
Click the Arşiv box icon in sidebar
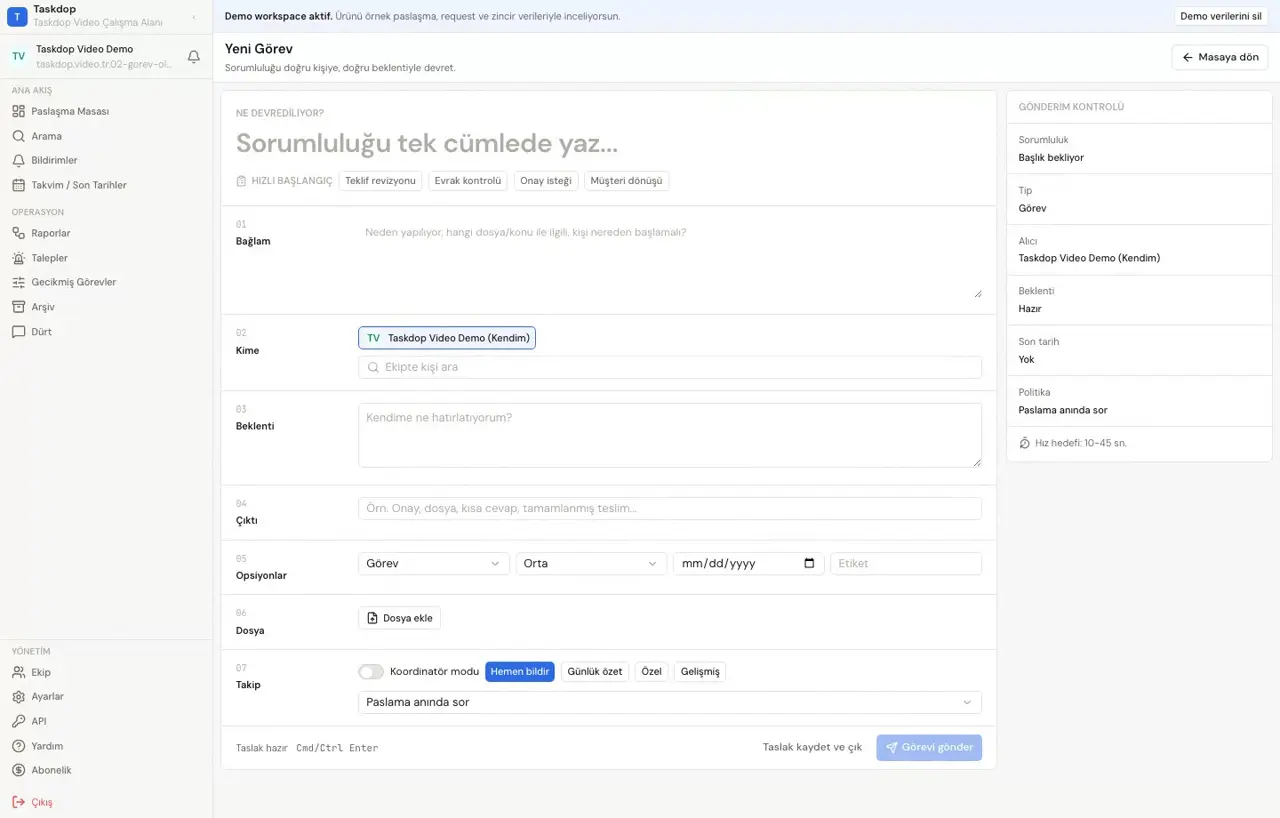19,307
